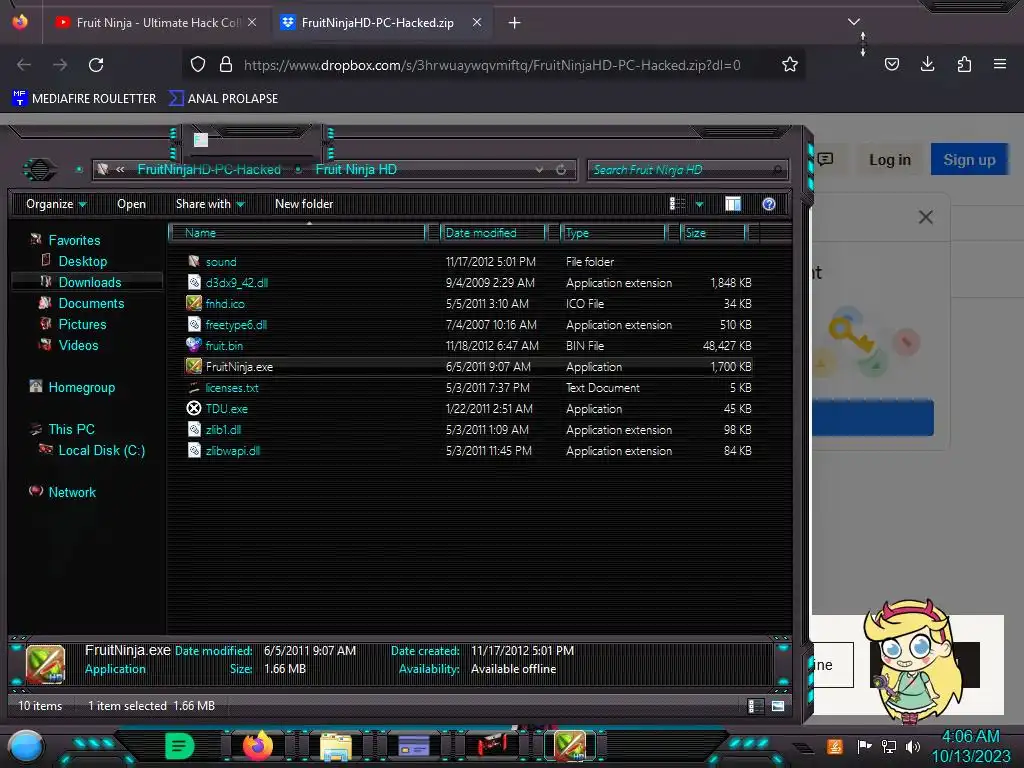Viewport: 1024px width, 768px height.
Task: Click Log in on Dropbox
Action: coord(889,160)
